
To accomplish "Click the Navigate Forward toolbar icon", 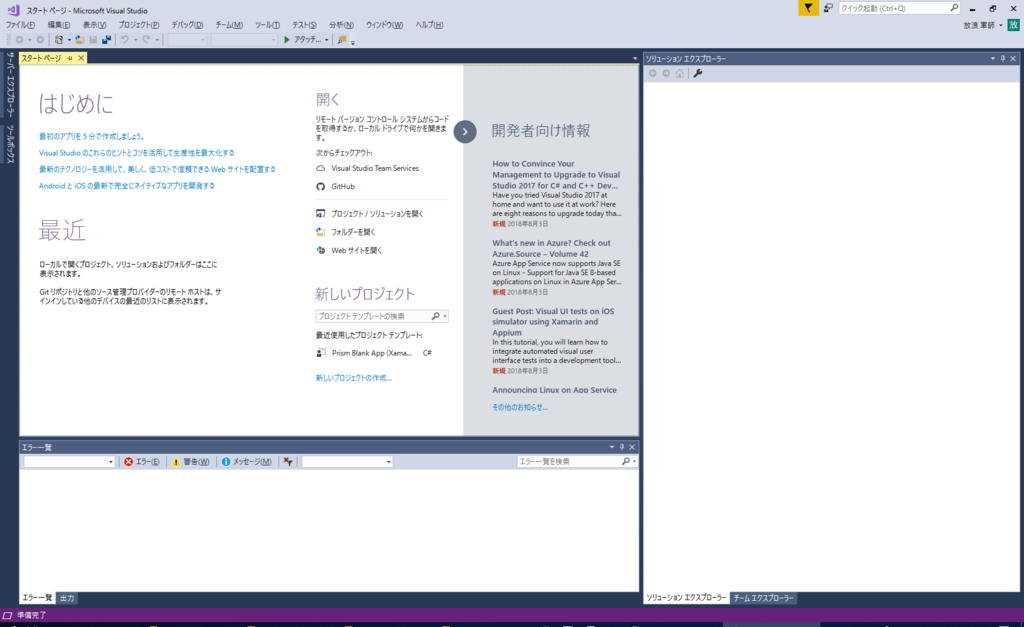I will [x=40, y=40].
